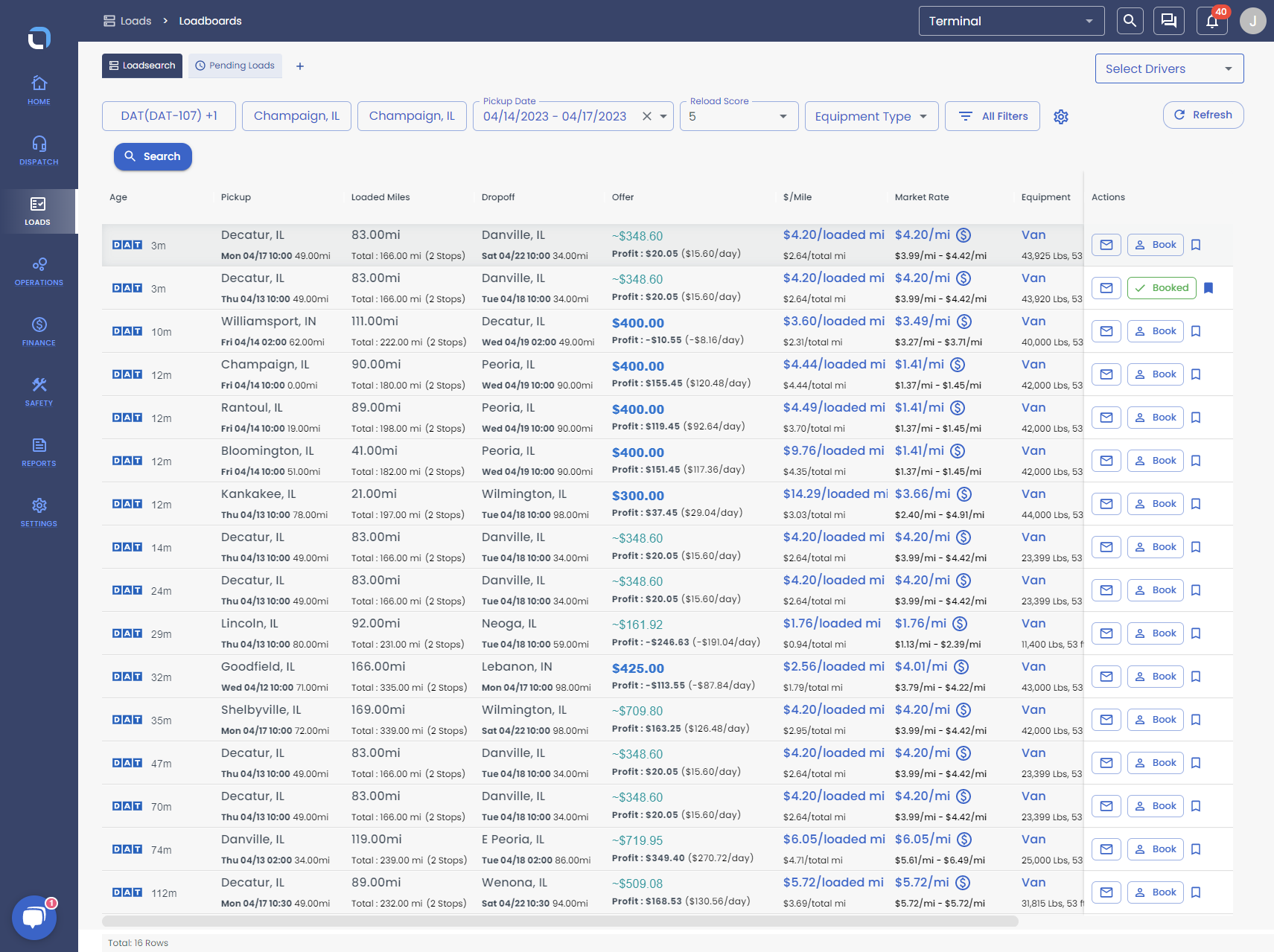1274x952 pixels.
Task: Switch to the Pending Loads tab
Action: [235, 66]
